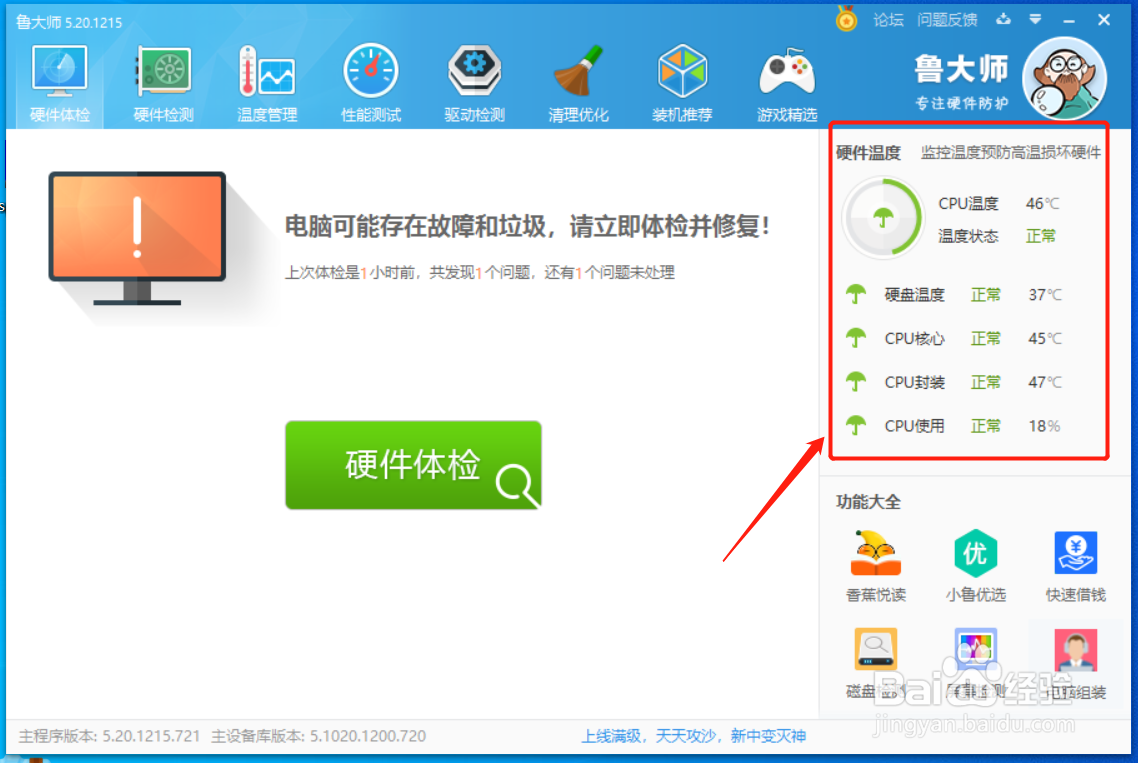Minimize the 鲁大师 window
The image size is (1138, 763).
(x=1068, y=20)
